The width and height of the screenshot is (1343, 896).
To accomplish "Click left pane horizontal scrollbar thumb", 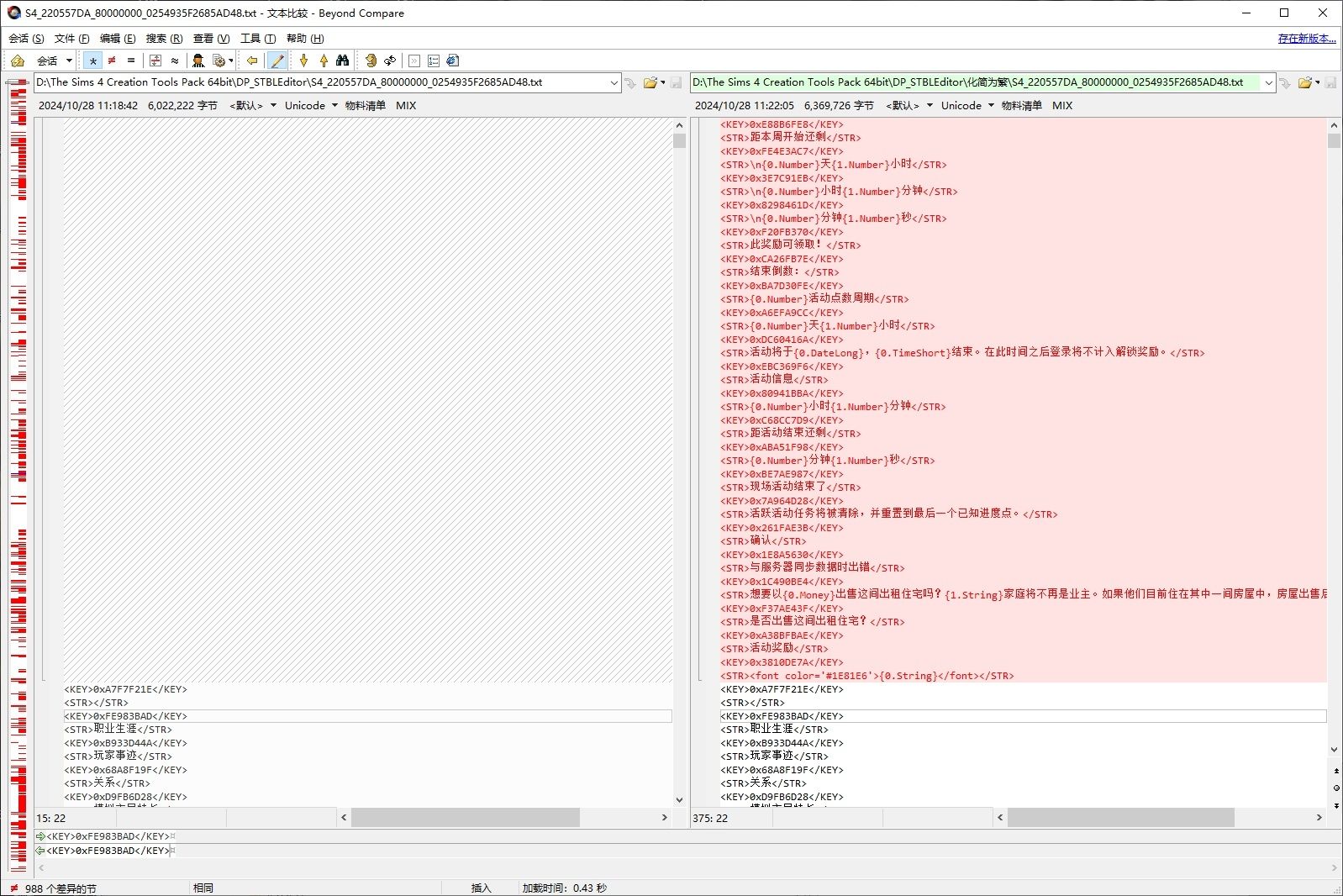I will point(466,818).
